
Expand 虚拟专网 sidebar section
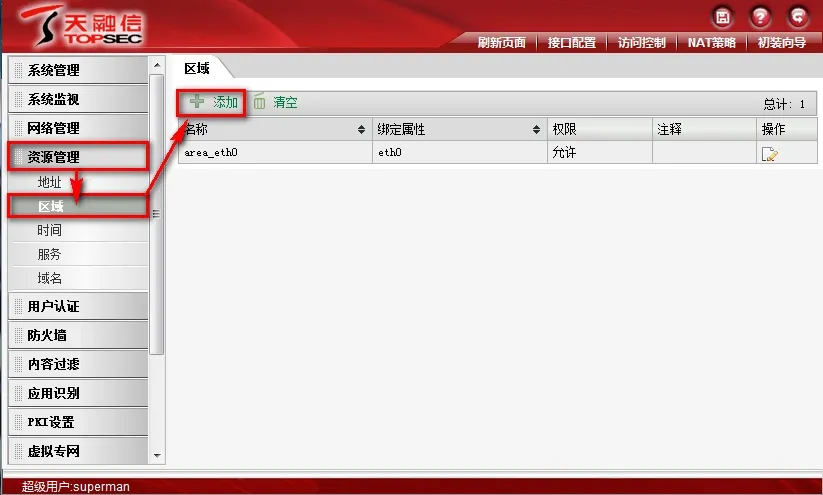[78, 450]
